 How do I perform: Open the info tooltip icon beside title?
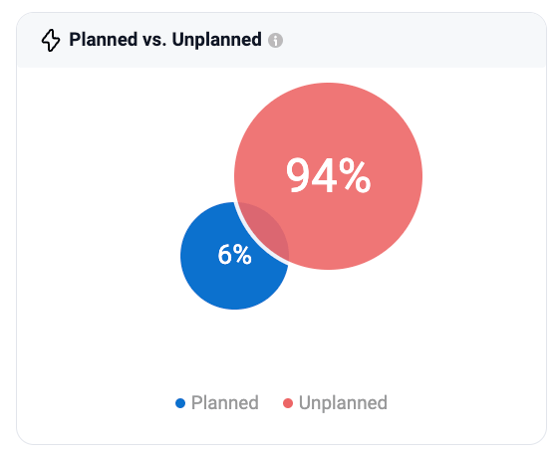click(x=275, y=40)
